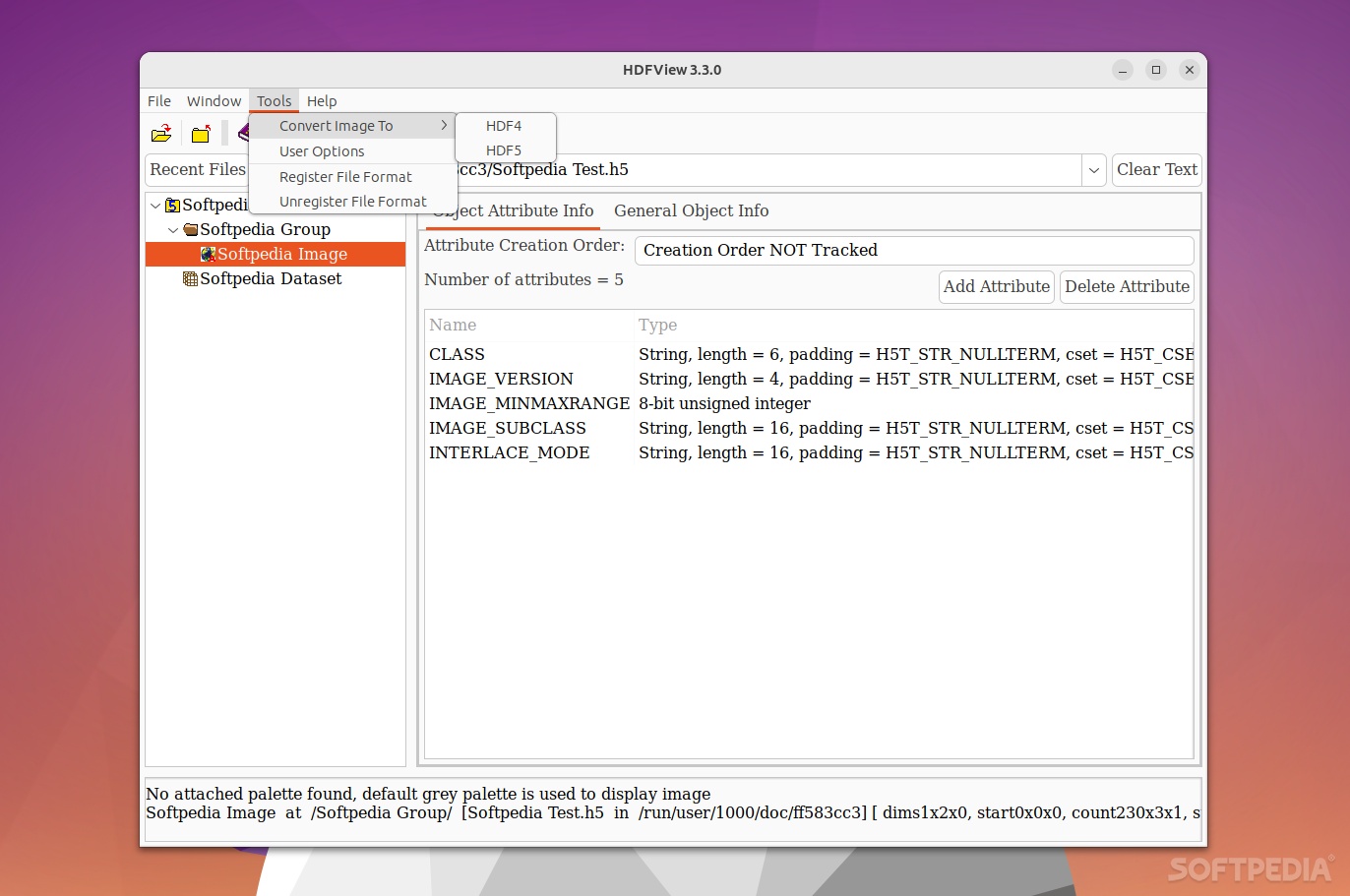
Task: Click the Clear Text button
Action: 1157,170
